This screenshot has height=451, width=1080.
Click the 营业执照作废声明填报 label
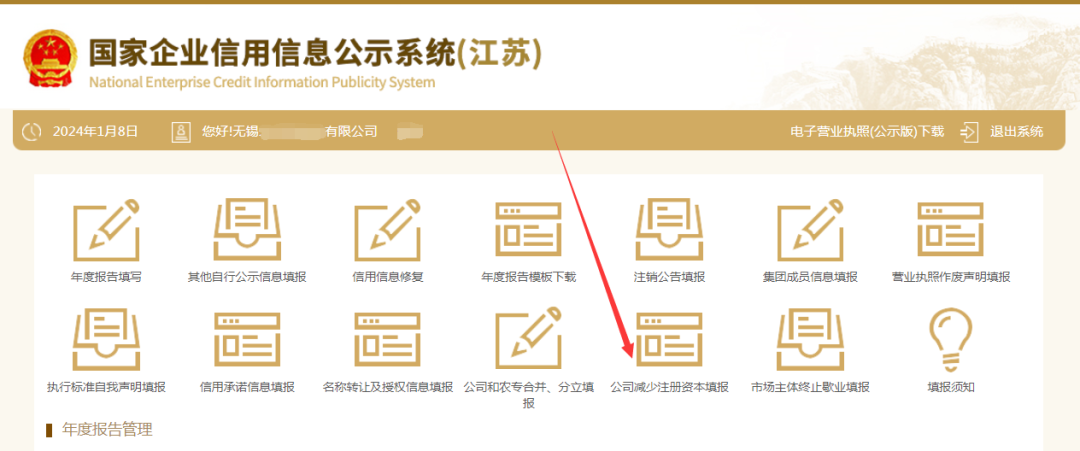pyautogui.click(x=951, y=277)
